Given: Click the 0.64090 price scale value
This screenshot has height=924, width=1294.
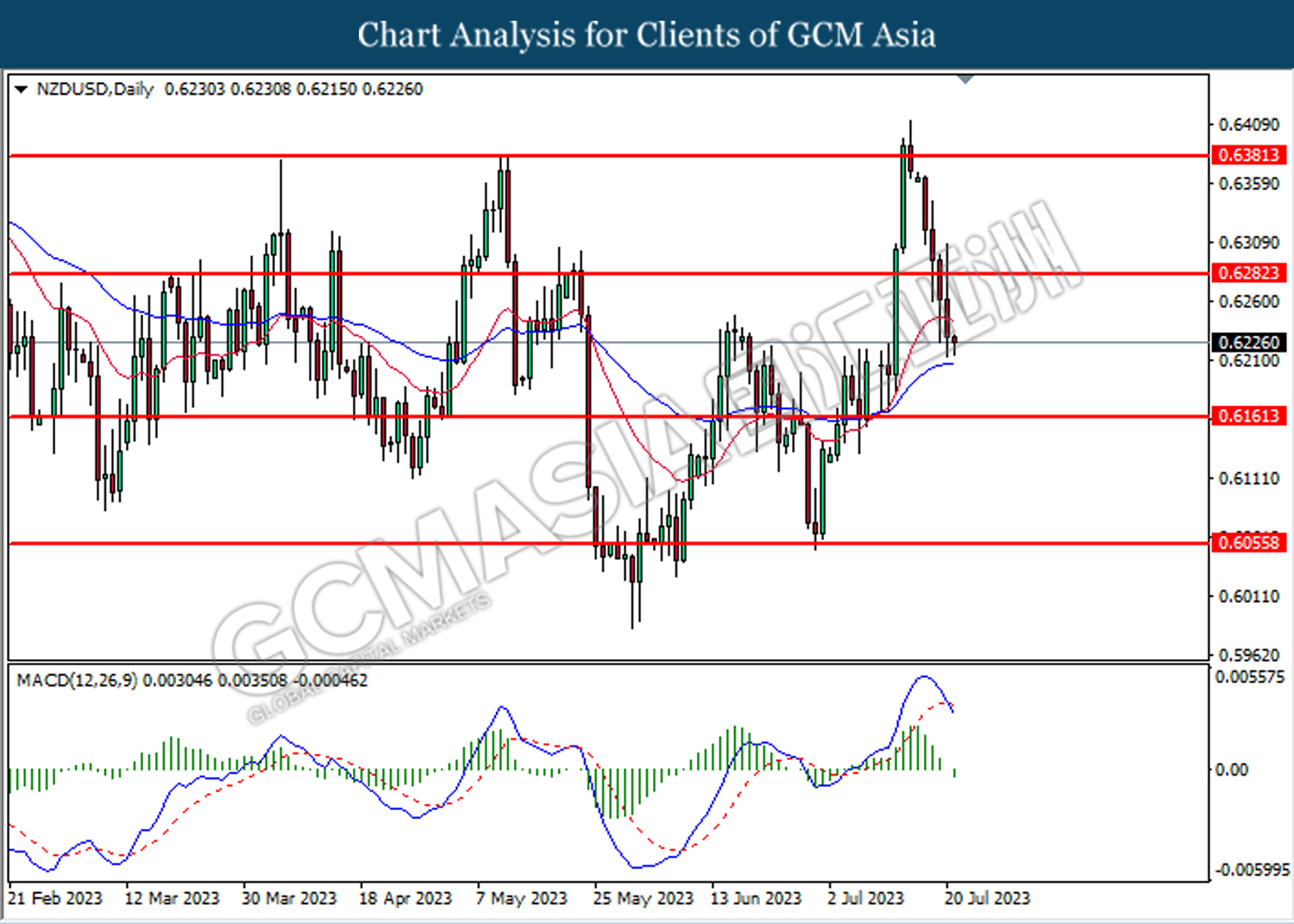Looking at the screenshot, I should point(1248,125).
